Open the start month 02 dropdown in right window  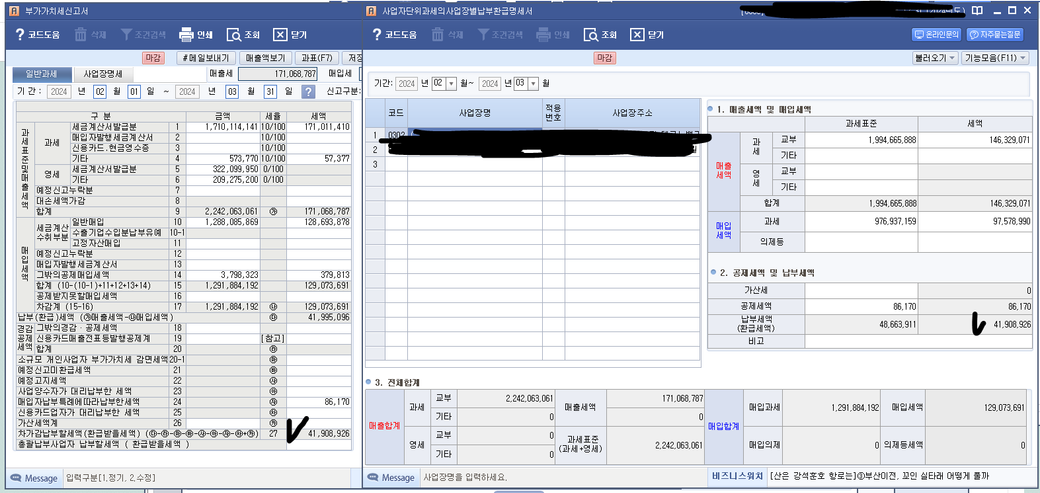coord(451,83)
